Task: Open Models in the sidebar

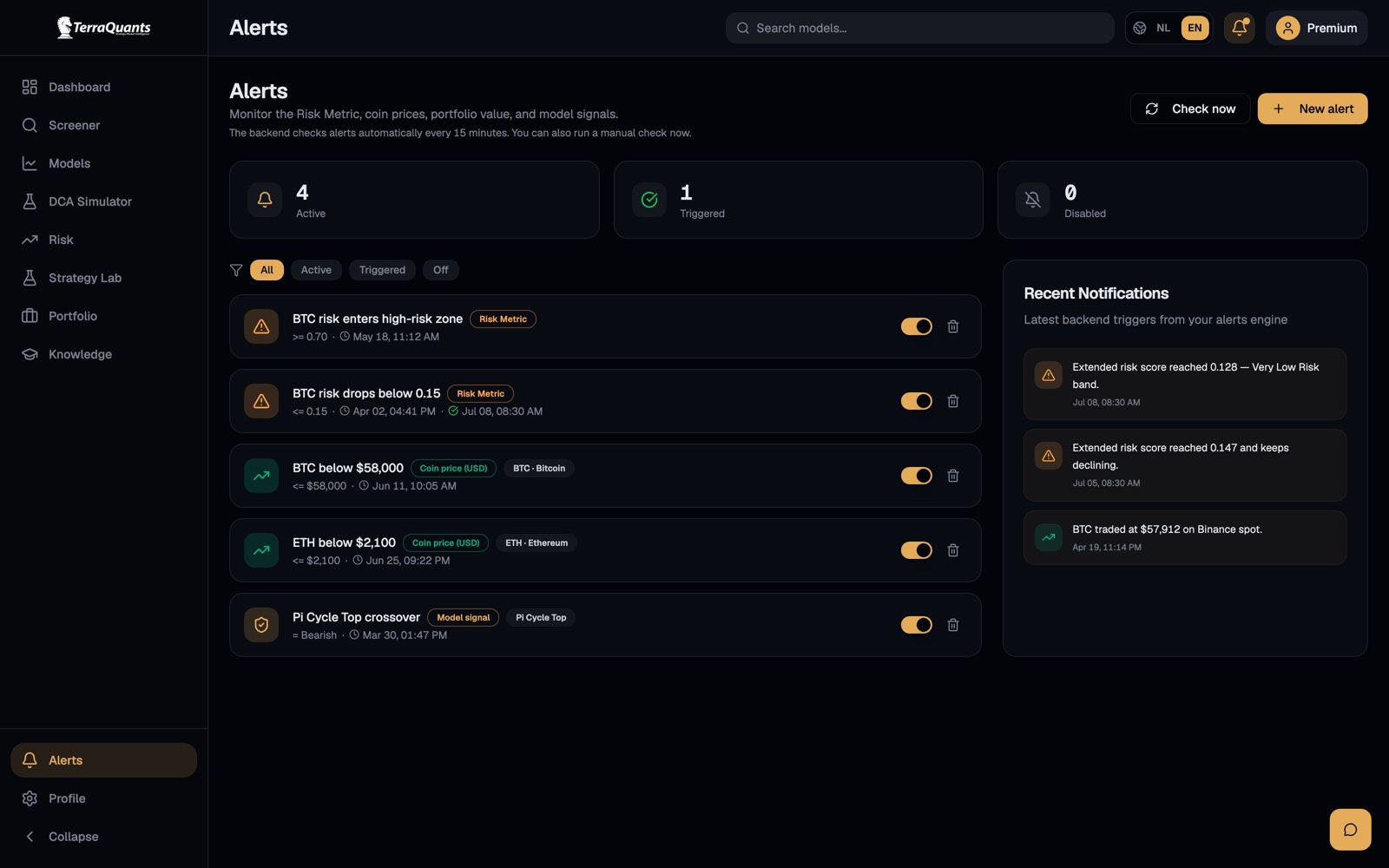Action: [x=103, y=163]
